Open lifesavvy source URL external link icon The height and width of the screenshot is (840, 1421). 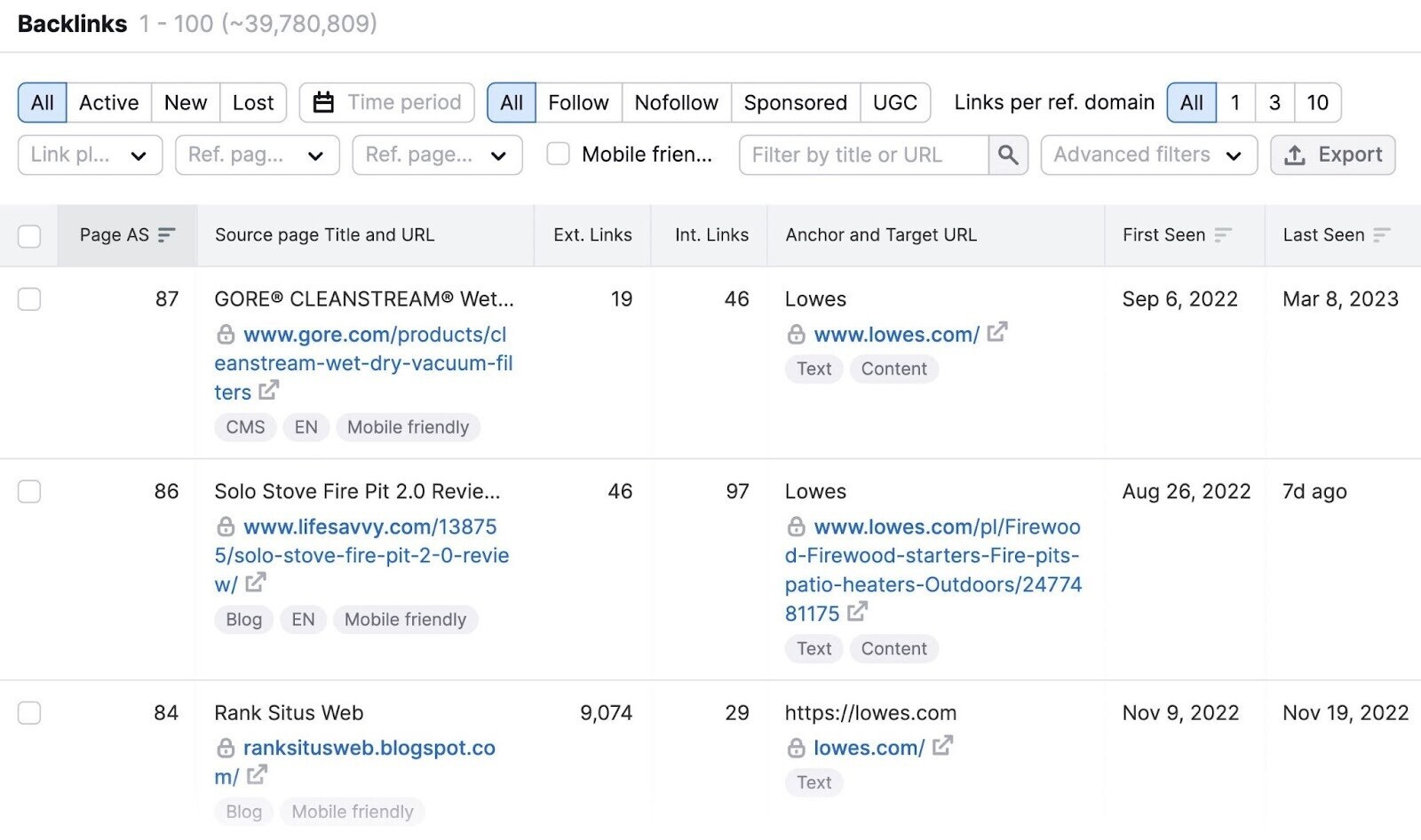[x=256, y=582]
